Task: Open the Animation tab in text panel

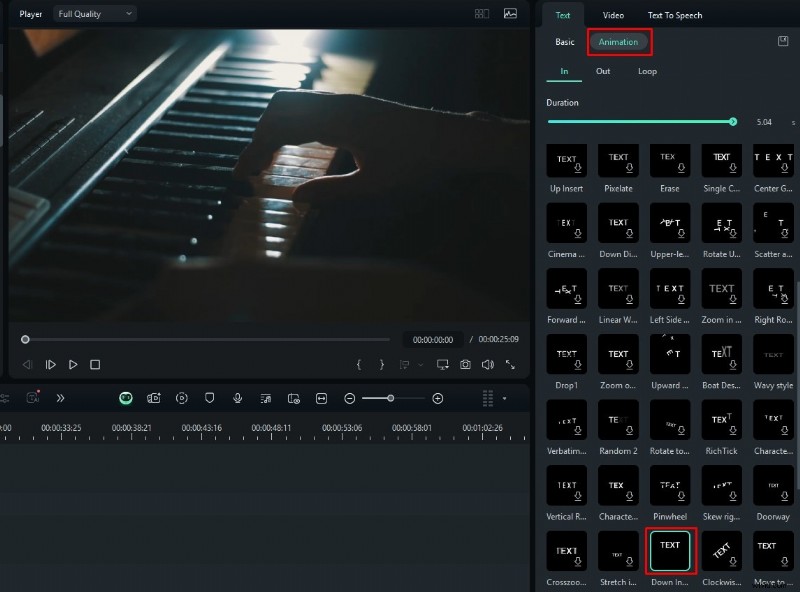Action: click(x=619, y=42)
